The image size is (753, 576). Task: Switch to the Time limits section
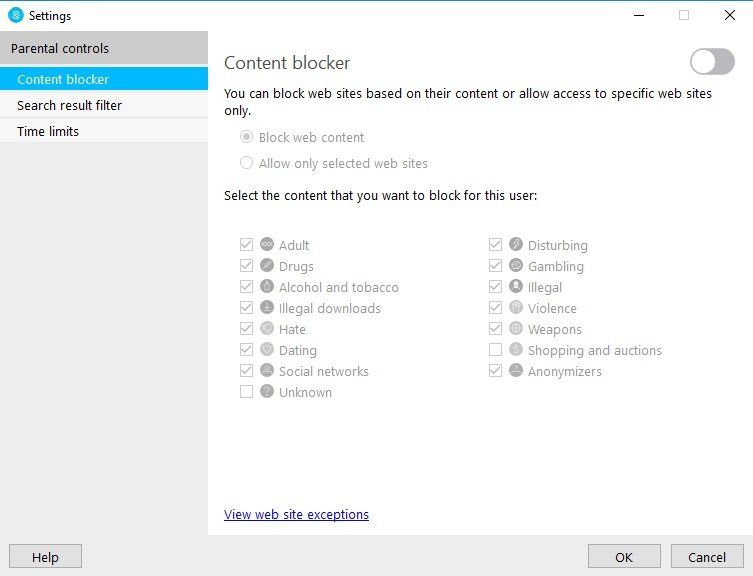[48, 131]
